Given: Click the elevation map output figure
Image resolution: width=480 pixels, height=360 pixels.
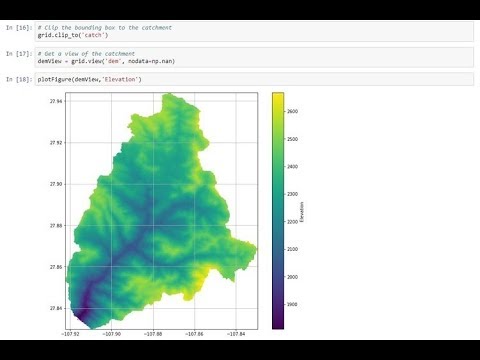Looking at the screenshot, I should (161, 211).
